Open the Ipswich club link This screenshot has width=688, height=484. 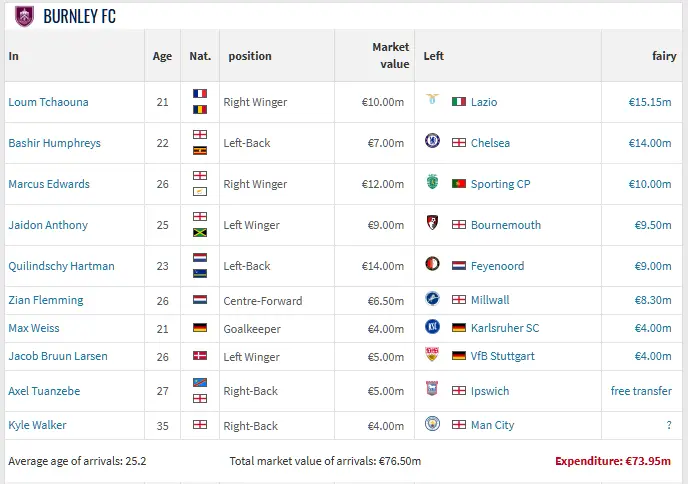tap(489, 391)
